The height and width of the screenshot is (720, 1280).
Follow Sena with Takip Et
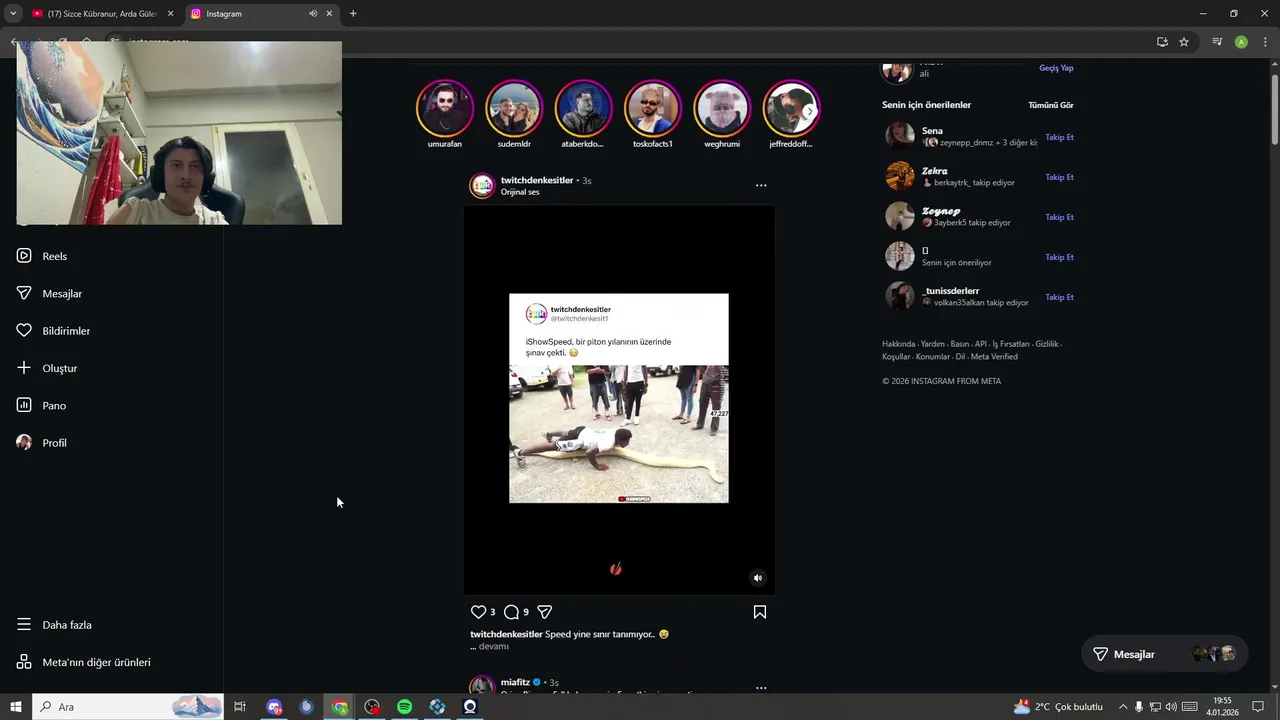1059,137
